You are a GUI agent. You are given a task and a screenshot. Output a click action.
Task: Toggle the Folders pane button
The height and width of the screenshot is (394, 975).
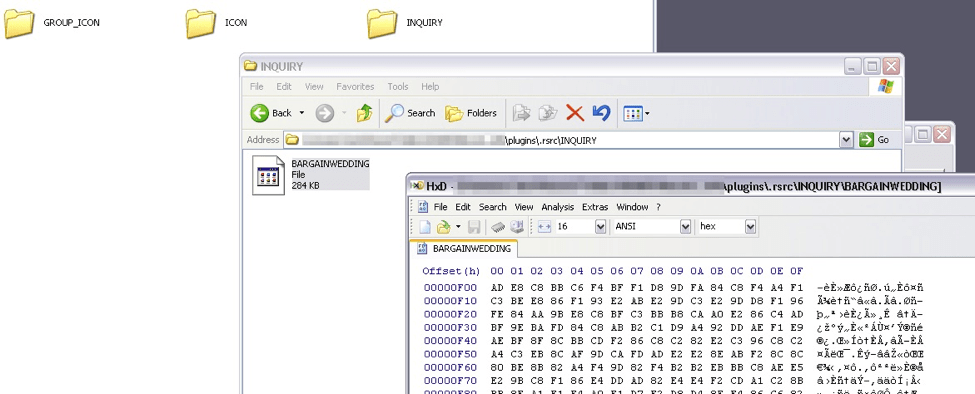point(471,113)
